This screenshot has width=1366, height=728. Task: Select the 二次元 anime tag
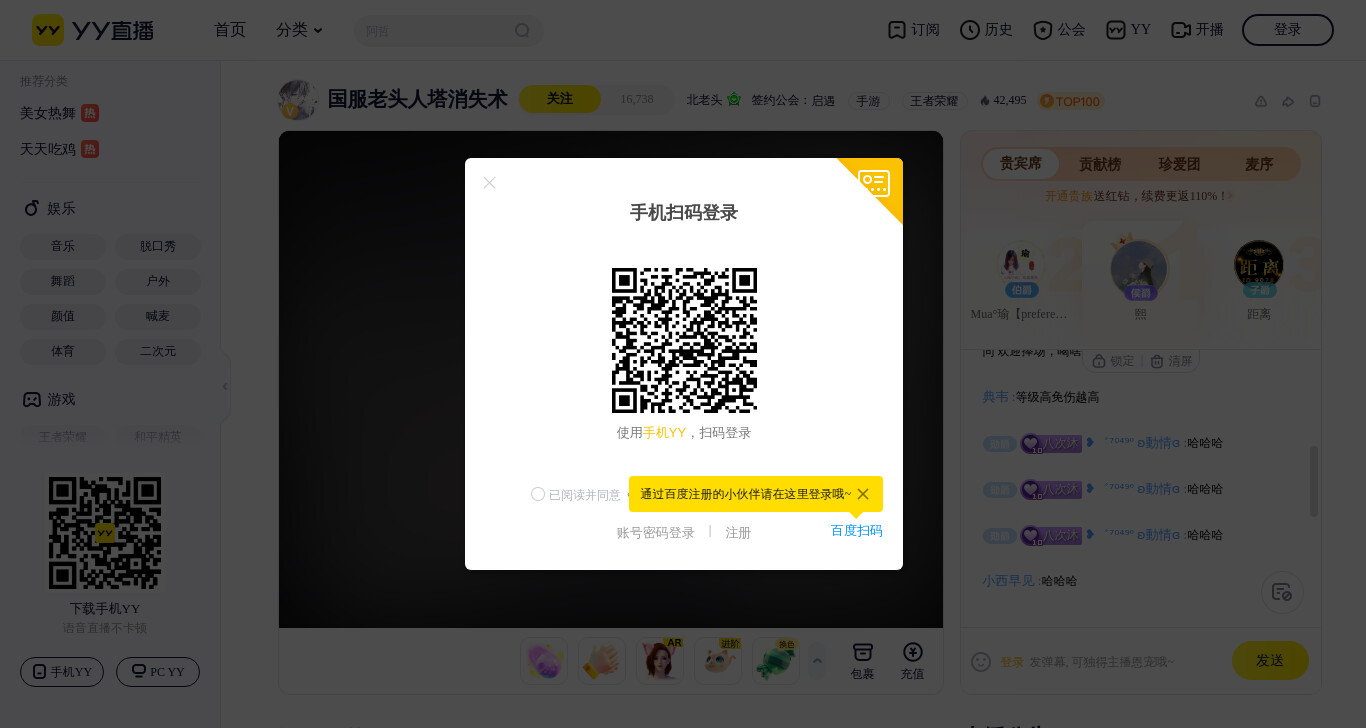coord(158,351)
